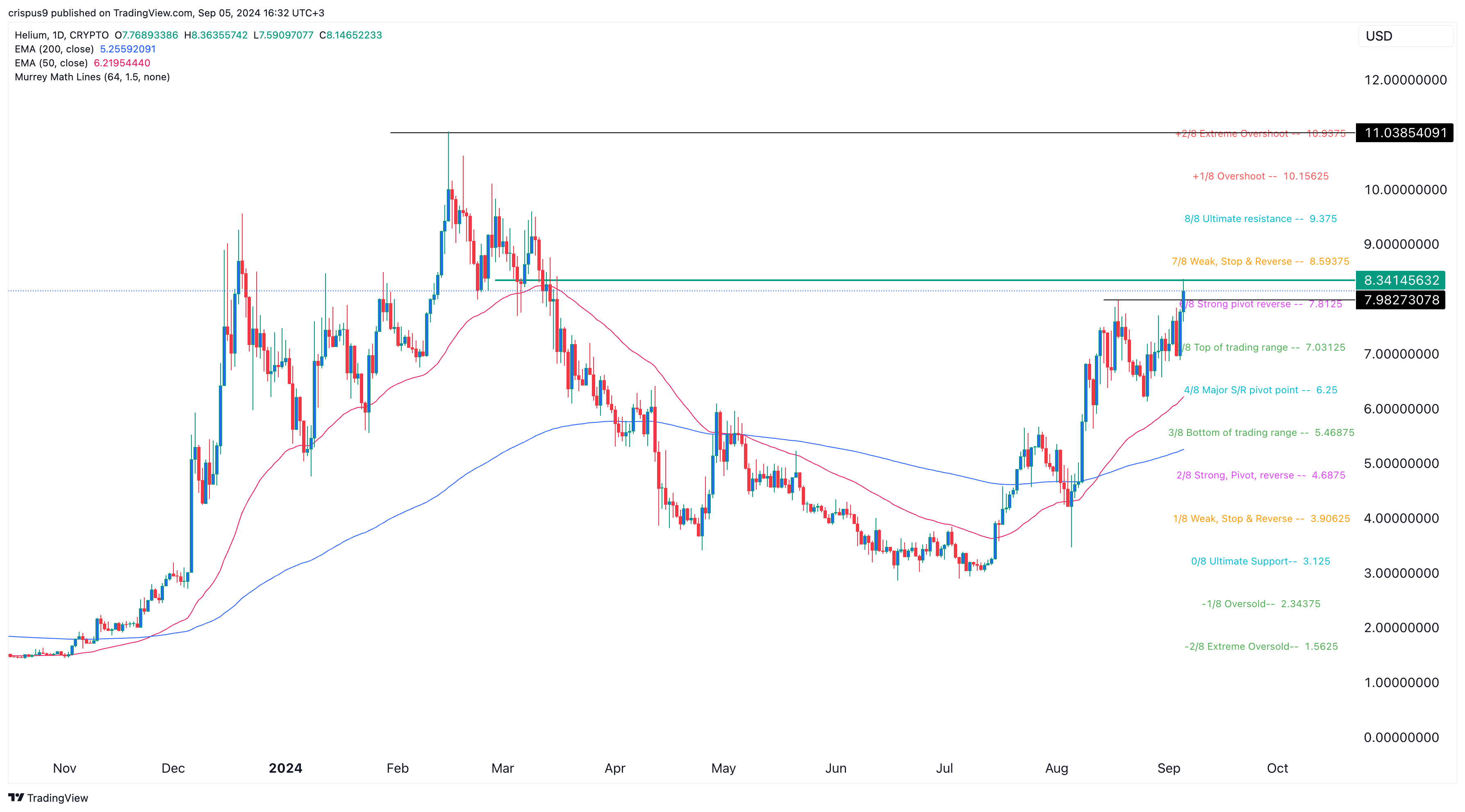Click the EMA 50 value 6.21954440
The height and width of the screenshot is (812, 1465).
coord(122,63)
